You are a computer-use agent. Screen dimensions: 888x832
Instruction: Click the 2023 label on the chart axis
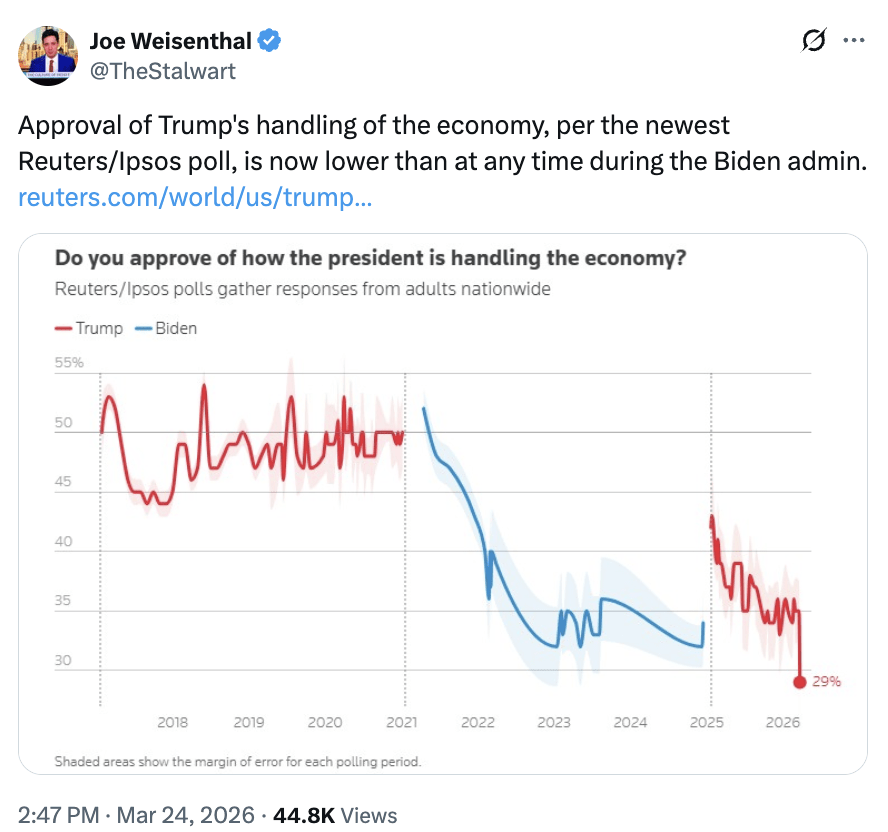[554, 722]
